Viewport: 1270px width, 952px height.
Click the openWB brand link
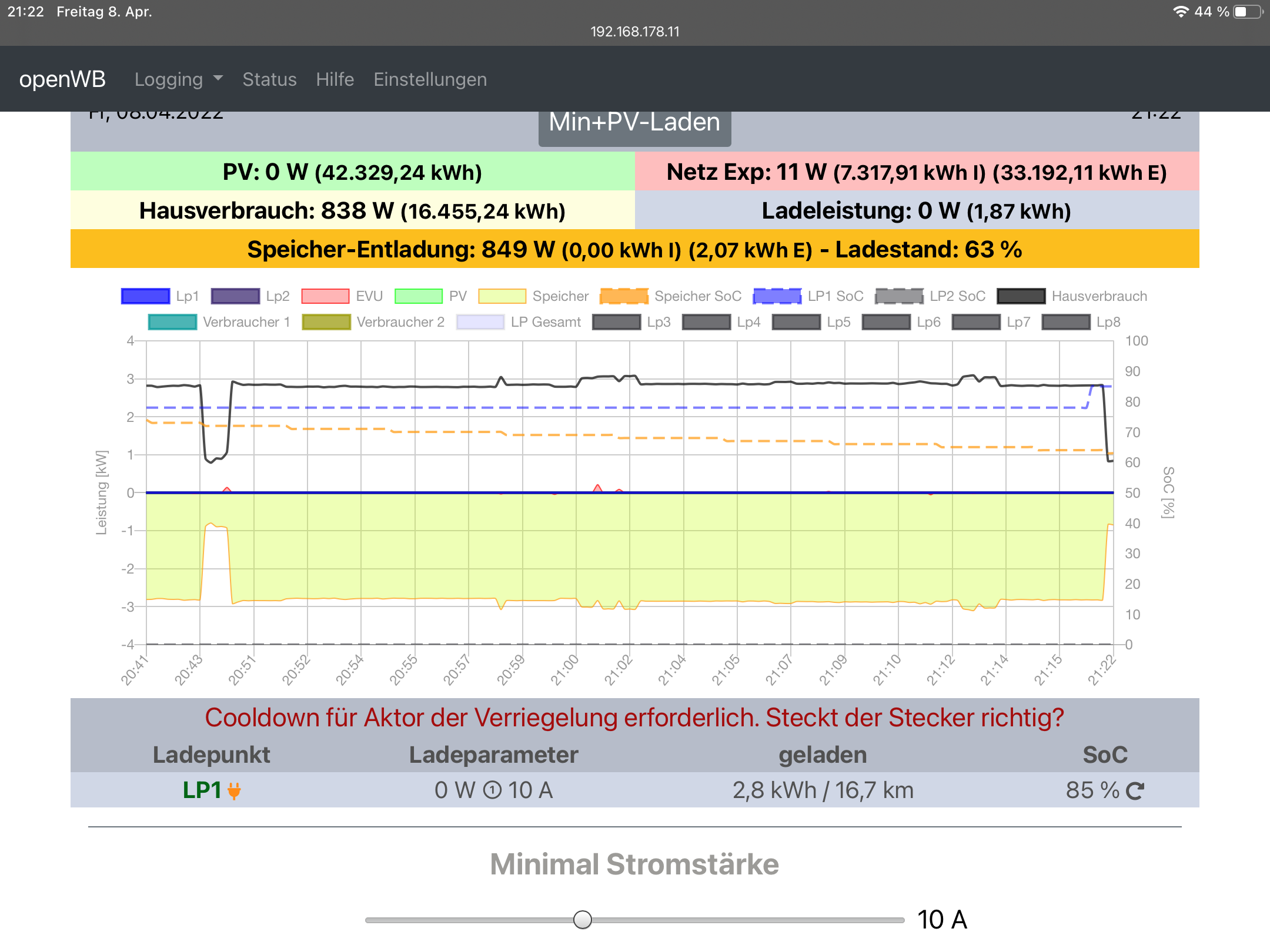coord(62,79)
